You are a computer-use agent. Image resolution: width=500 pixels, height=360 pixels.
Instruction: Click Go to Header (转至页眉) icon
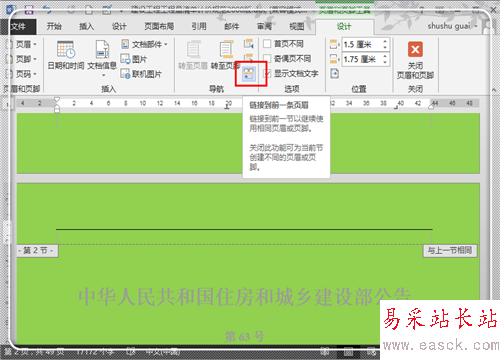[193, 50]
